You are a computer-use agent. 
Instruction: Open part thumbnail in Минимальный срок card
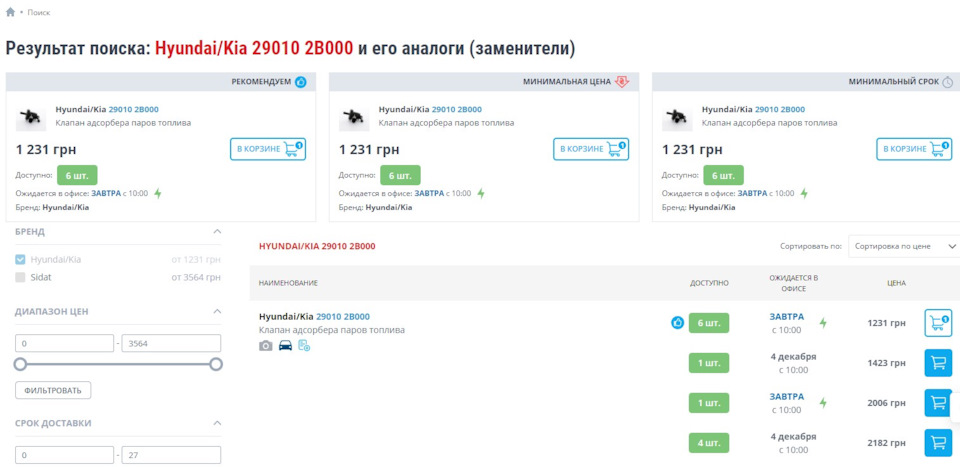[x=677, y=116]
